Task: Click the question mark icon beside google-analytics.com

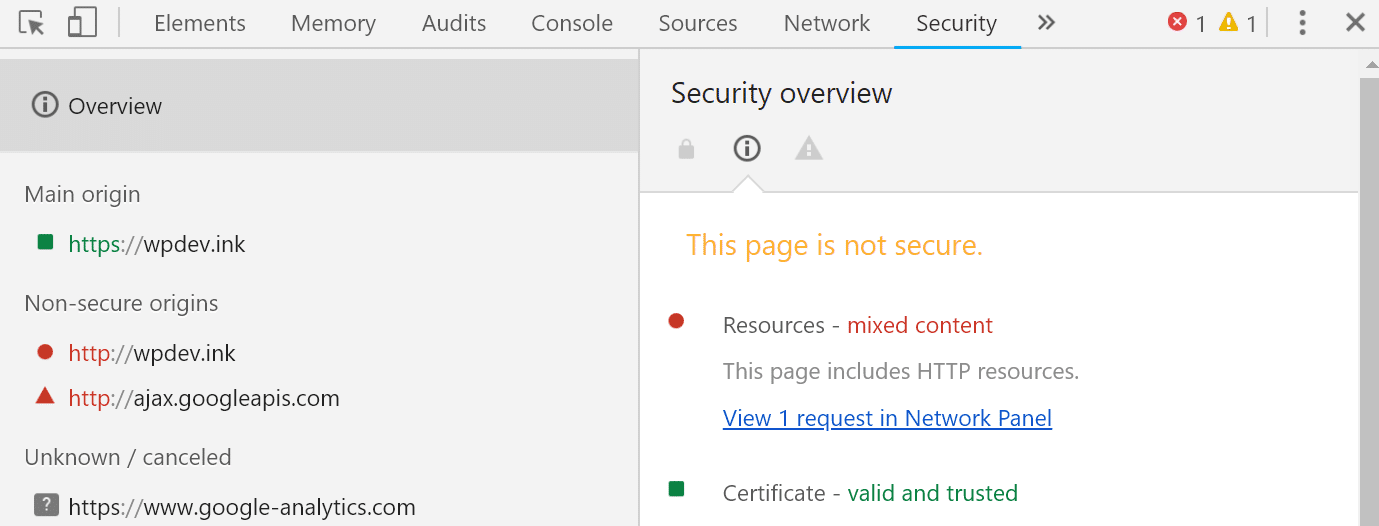Action: (46, 505)
